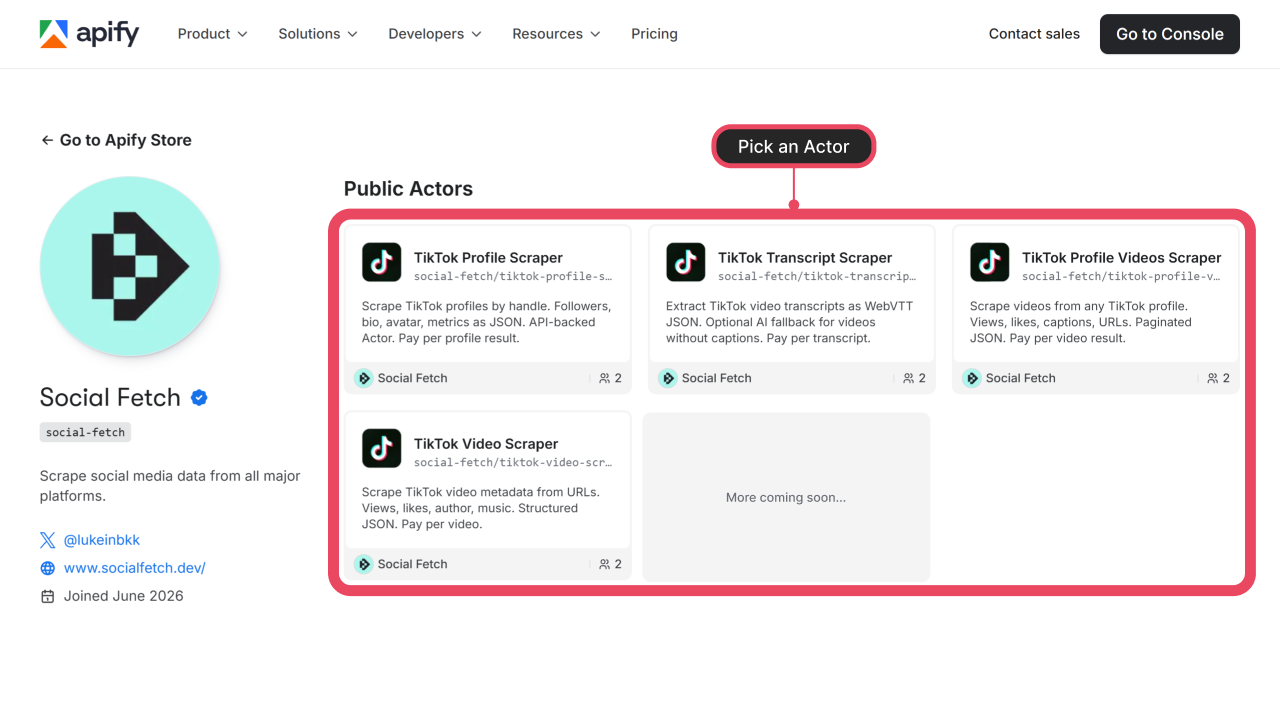This screenshot has width=1280, height=720.
Task: Click Contact sales link
Action: click(x=1034, y=34)
